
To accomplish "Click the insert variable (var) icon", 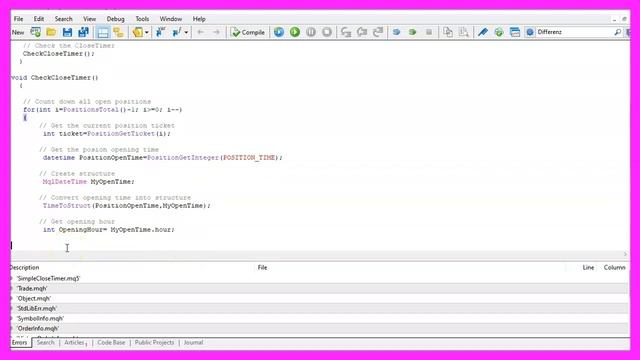I will [160, 32].
